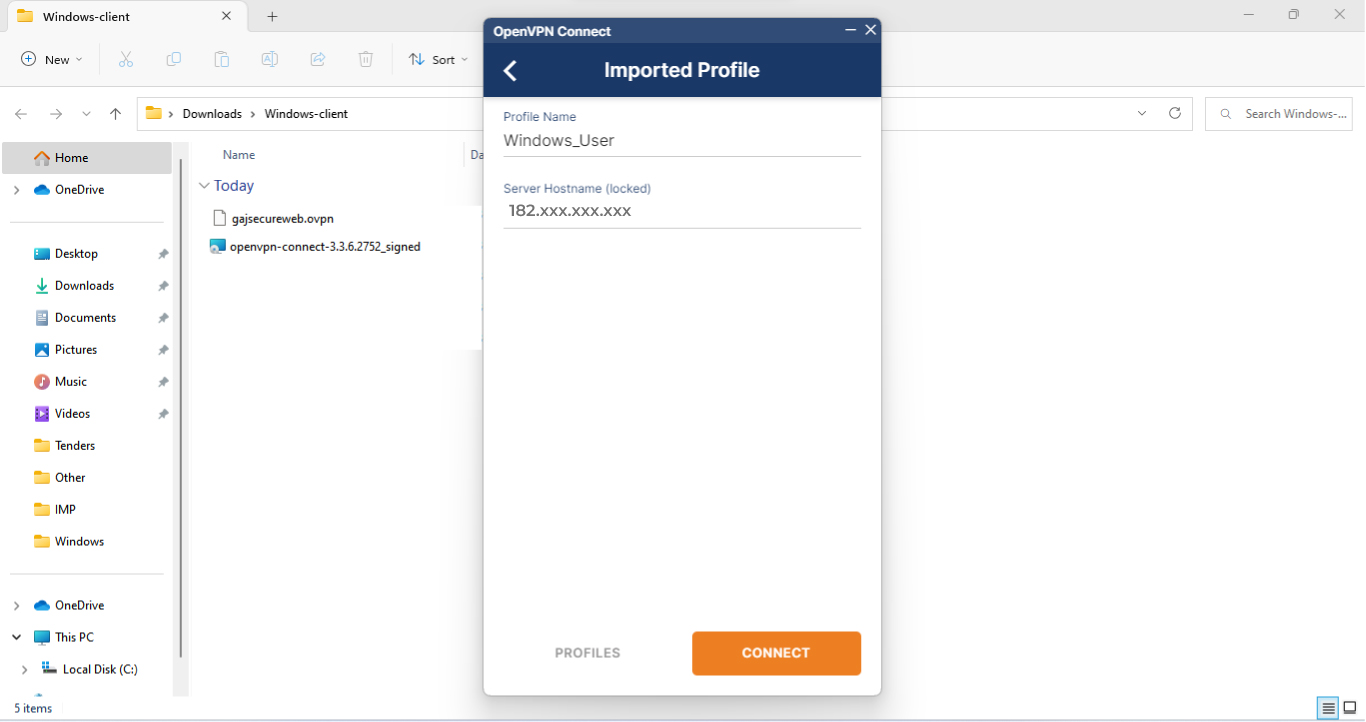Click Downloads in the address breadcrumb
The height and width of the screenshot is (722, 1366).
[212, 114]
